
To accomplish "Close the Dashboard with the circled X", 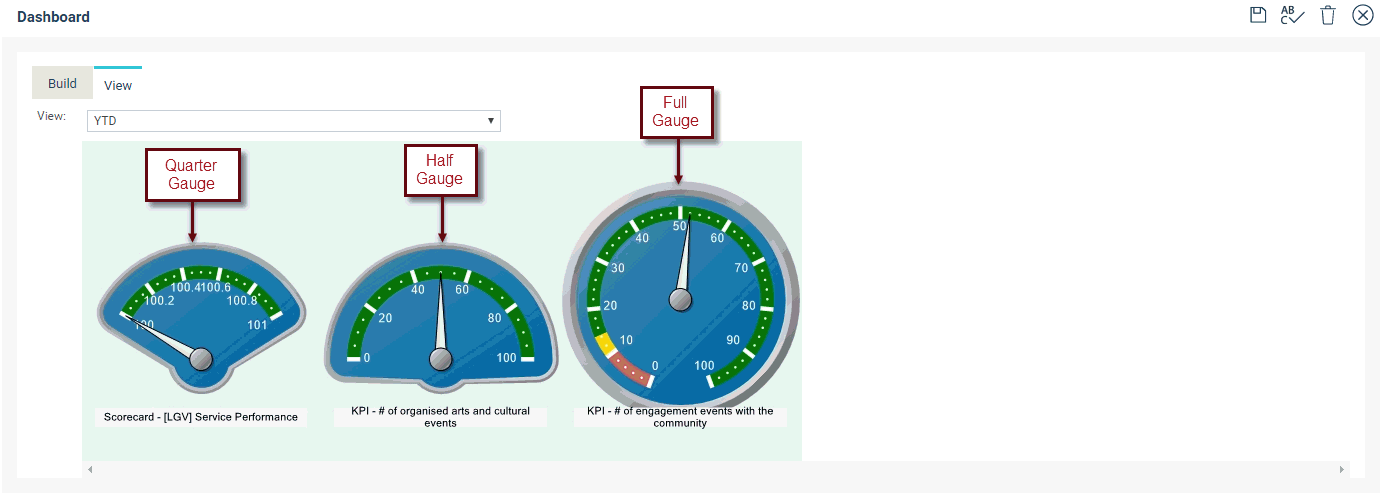I will pyautogui.click(x=1362, y=15).
